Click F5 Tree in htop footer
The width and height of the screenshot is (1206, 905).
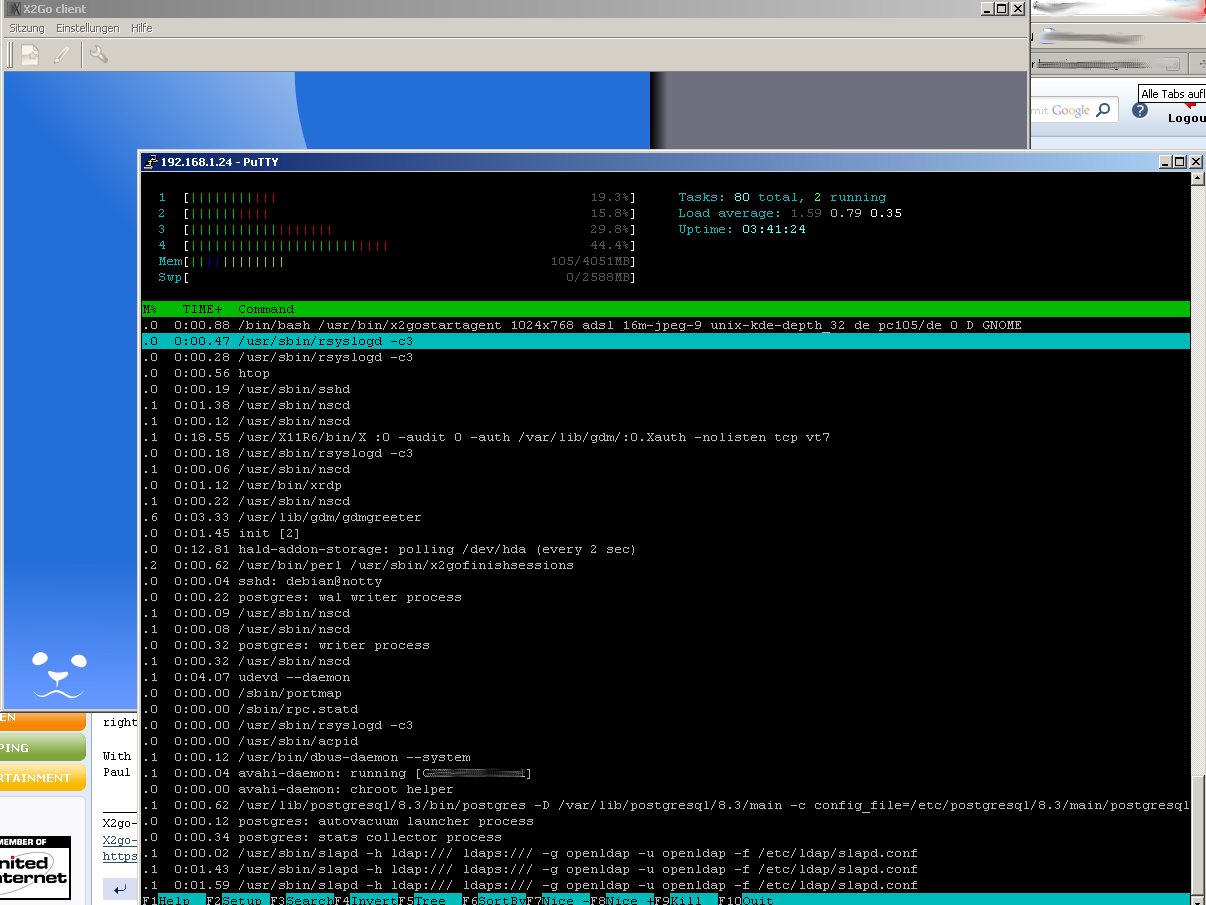pos(430,900)
